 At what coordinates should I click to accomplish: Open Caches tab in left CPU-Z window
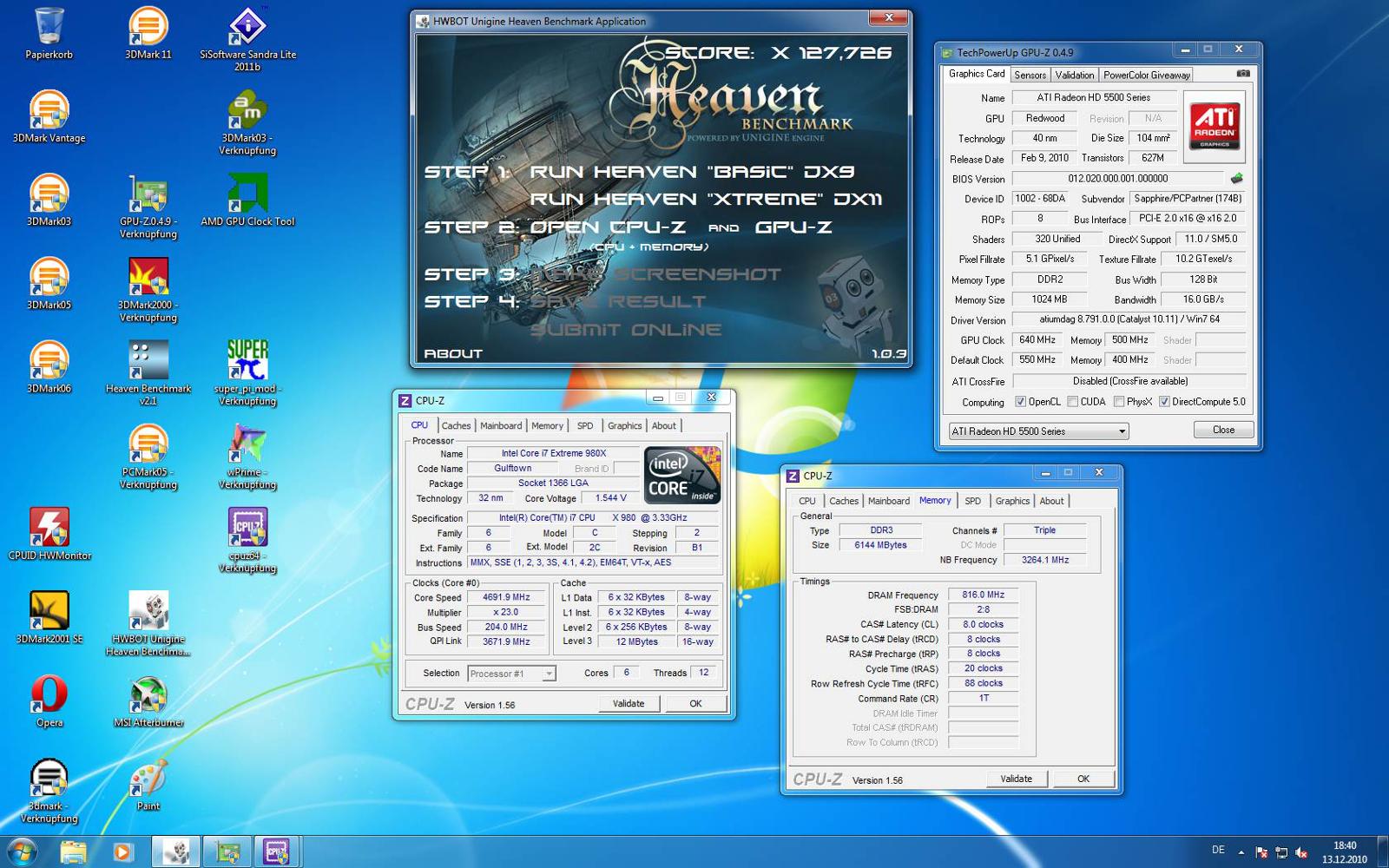pyautogui.click(x=456, y=425)
